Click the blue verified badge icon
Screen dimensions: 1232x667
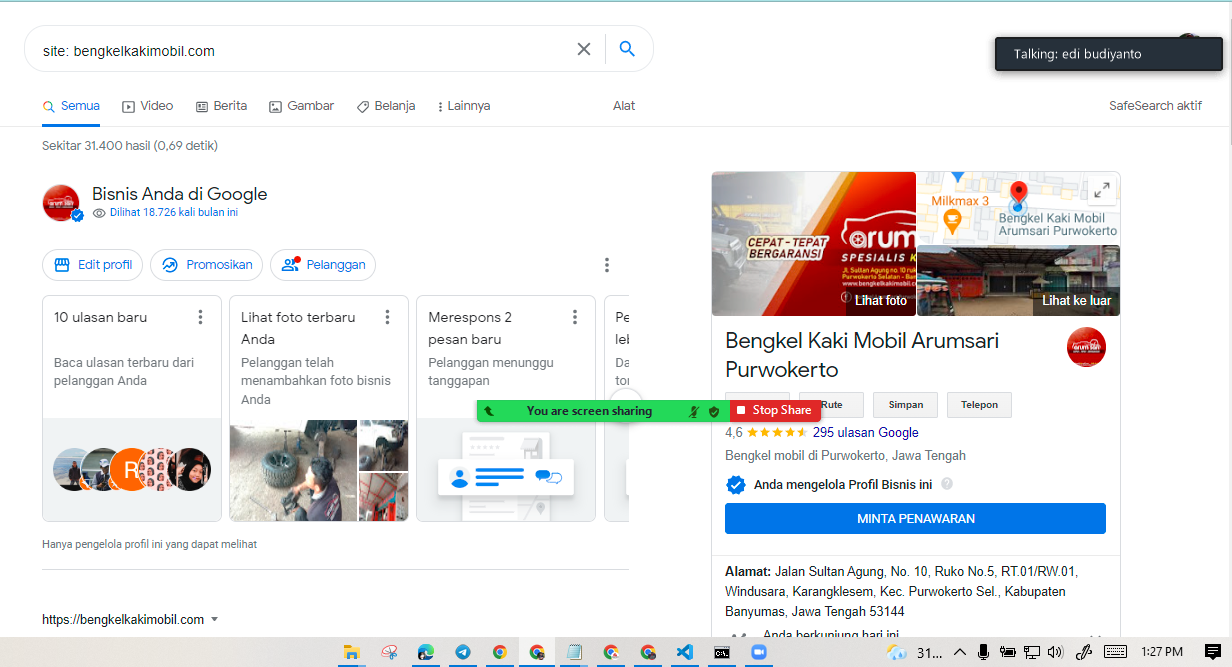click(x=735, y=485)
